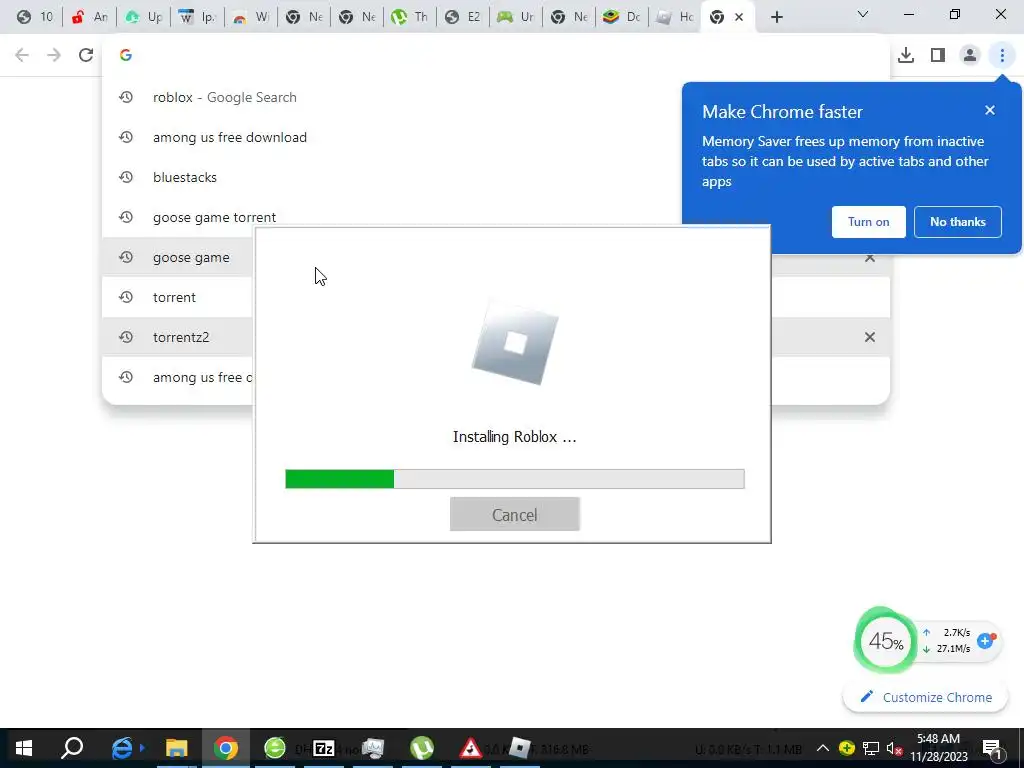Expand the tab search chevron
Screen dimensions: 1024x768
(x=863, y=14)
